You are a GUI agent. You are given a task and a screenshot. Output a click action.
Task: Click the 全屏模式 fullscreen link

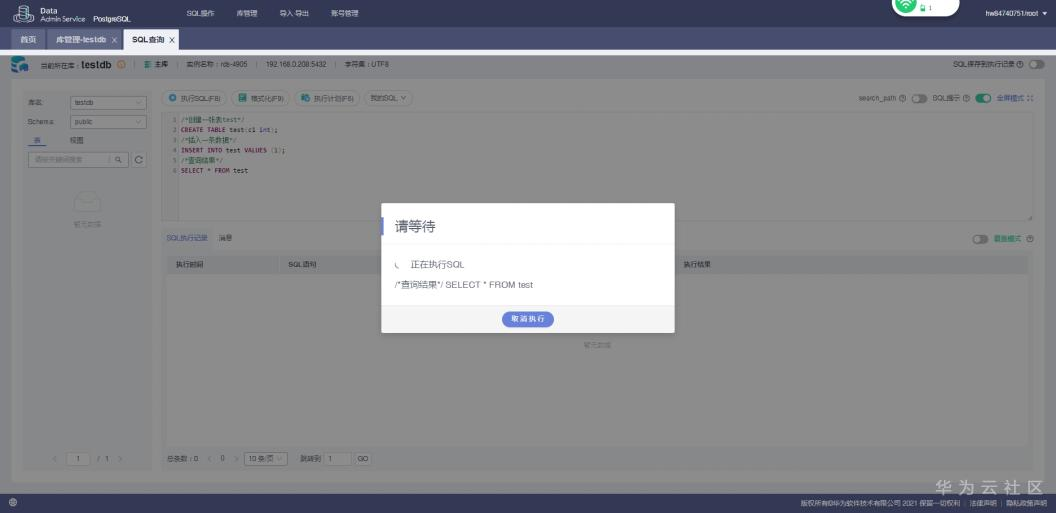point(1015,98)
